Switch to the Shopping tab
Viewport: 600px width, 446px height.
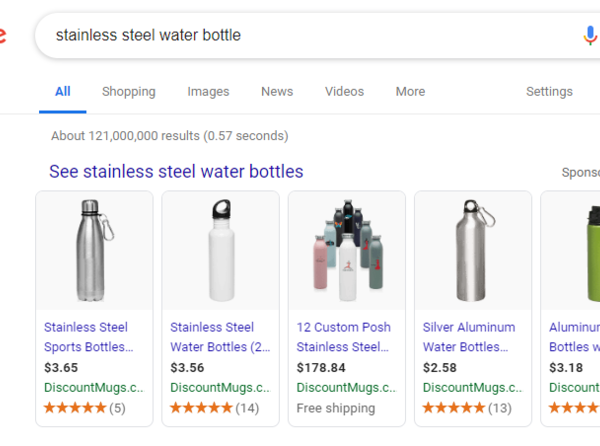[129, 92]
